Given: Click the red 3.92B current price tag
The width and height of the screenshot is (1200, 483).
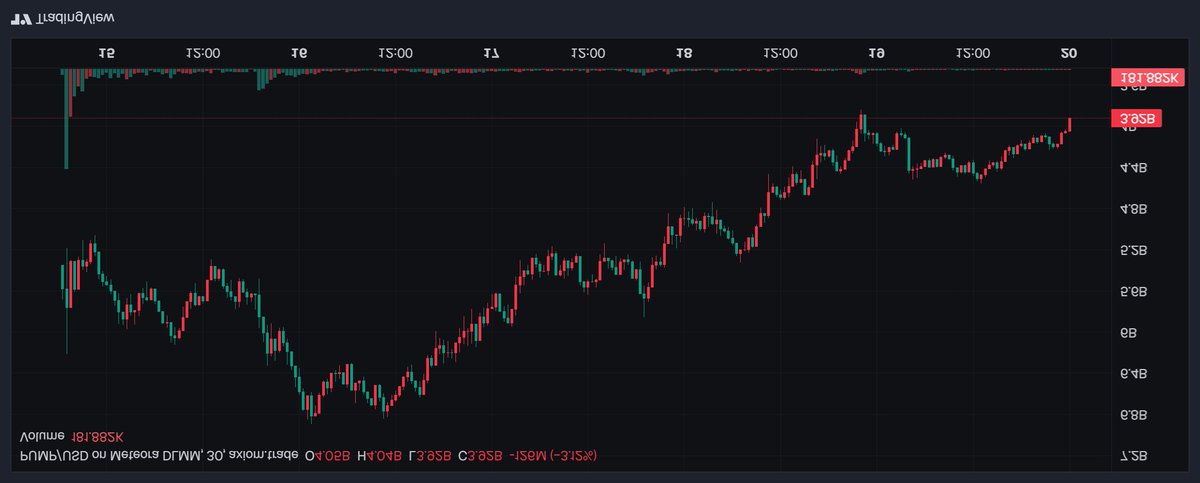Looking at the screenshot, I should 1138,119.
